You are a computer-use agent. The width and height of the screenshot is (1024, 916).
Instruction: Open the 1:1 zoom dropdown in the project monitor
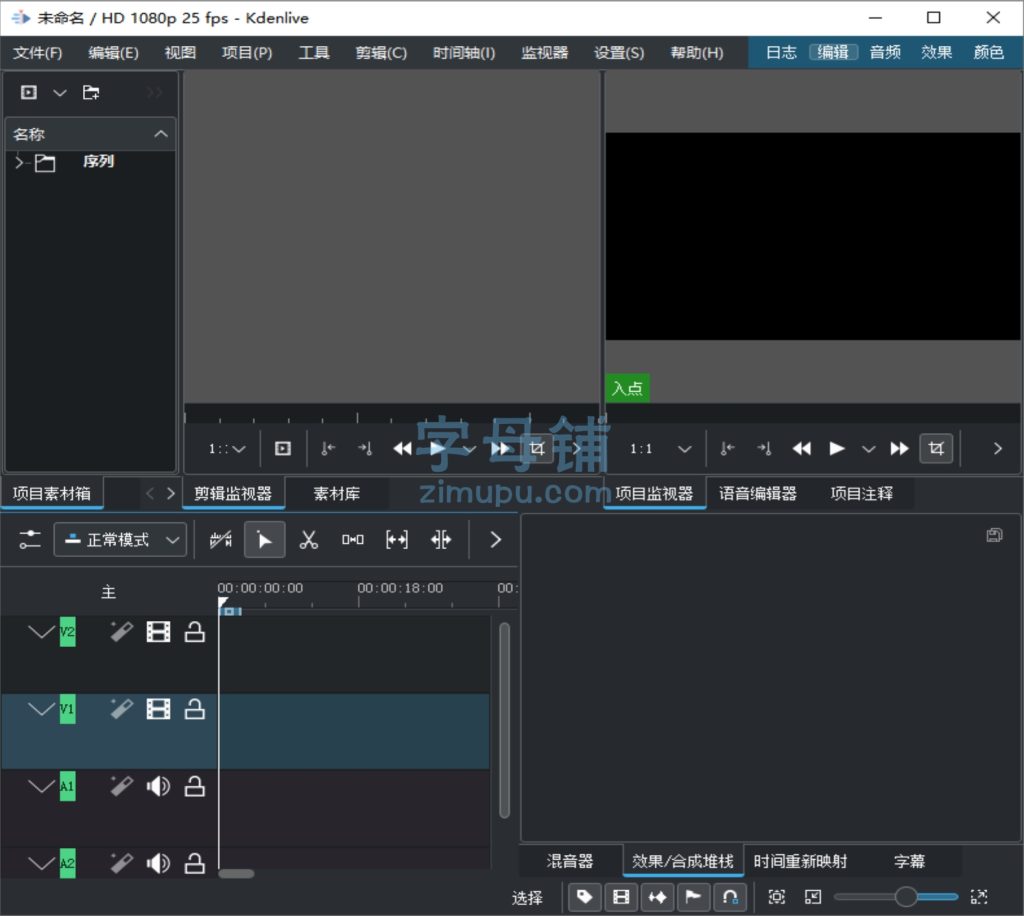(x=660, y=449)
